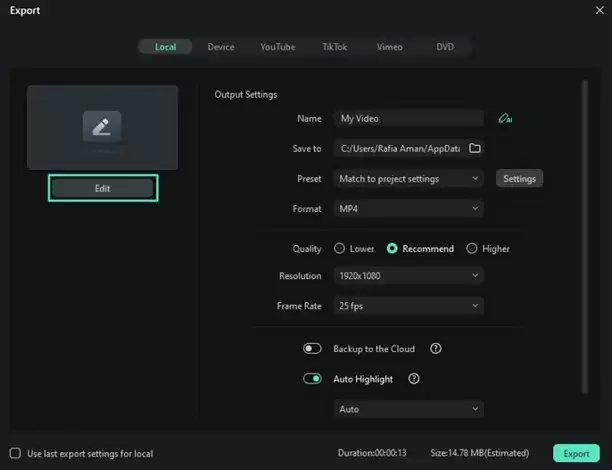The height and width of the screenshot is (470, 612).
Task: Open Backup to the Cloud help icon
Action: click(x=436, y=349)
